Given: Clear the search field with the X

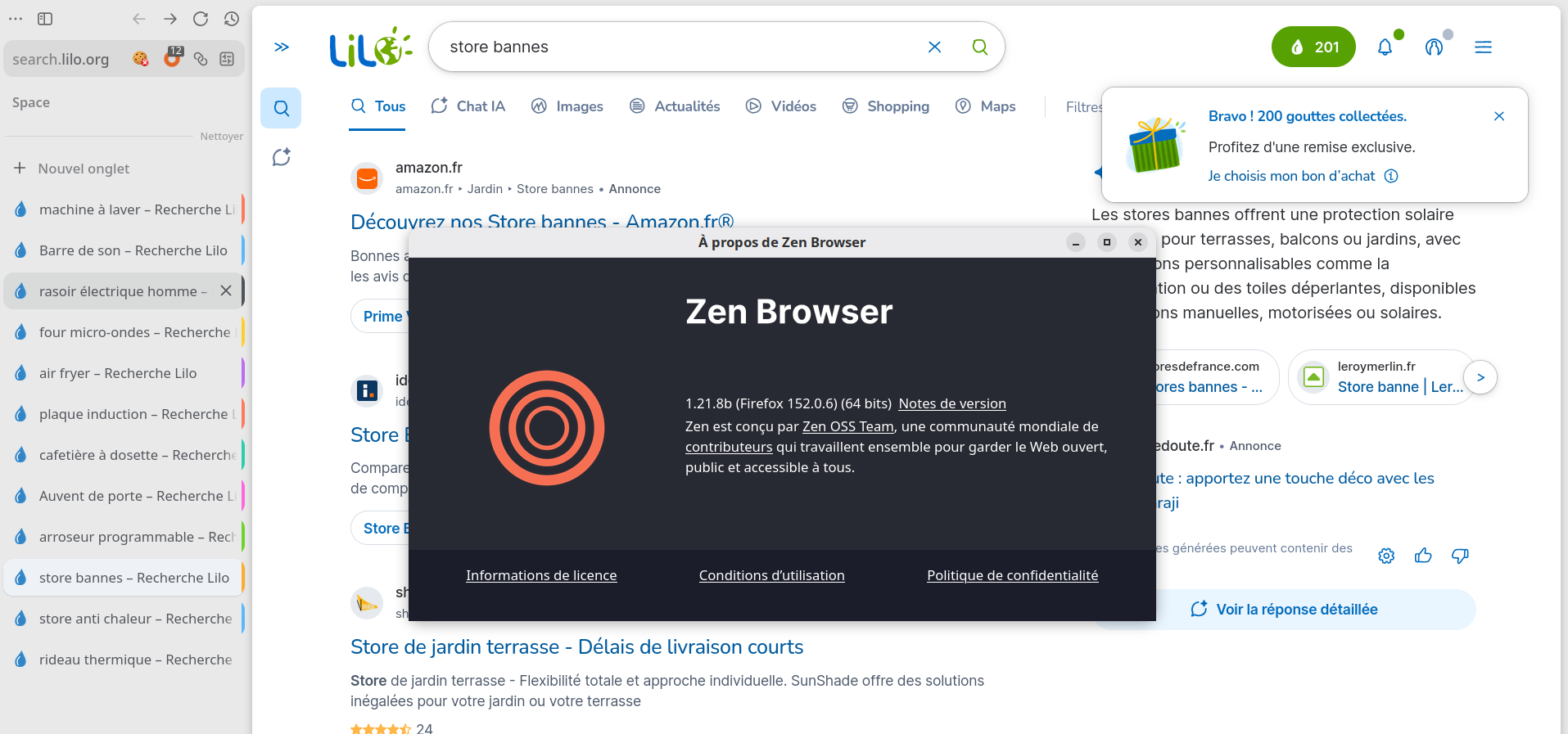Looking at the screenshot, I should tap(934, 47).
